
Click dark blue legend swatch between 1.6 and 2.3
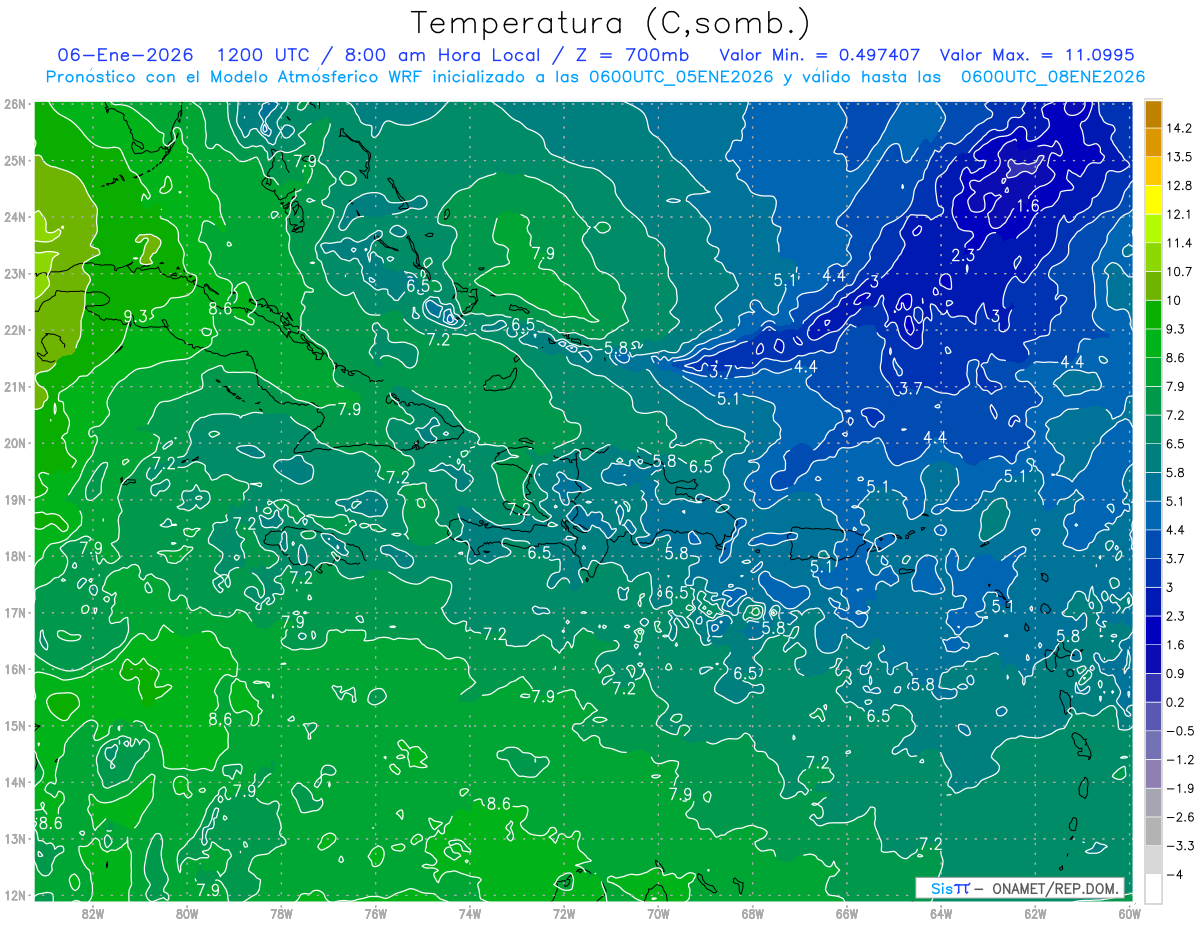tap(1153, 631)
